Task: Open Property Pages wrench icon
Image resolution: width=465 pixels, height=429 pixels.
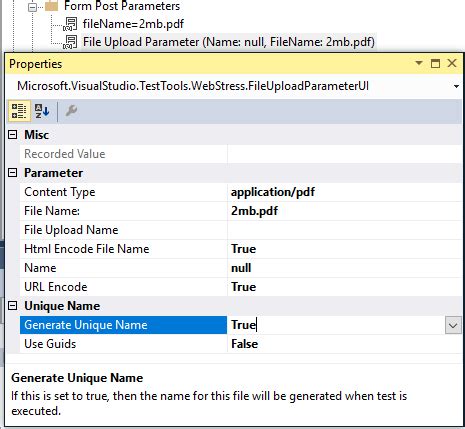Action: pyautogui.click(x=71, y=111)
